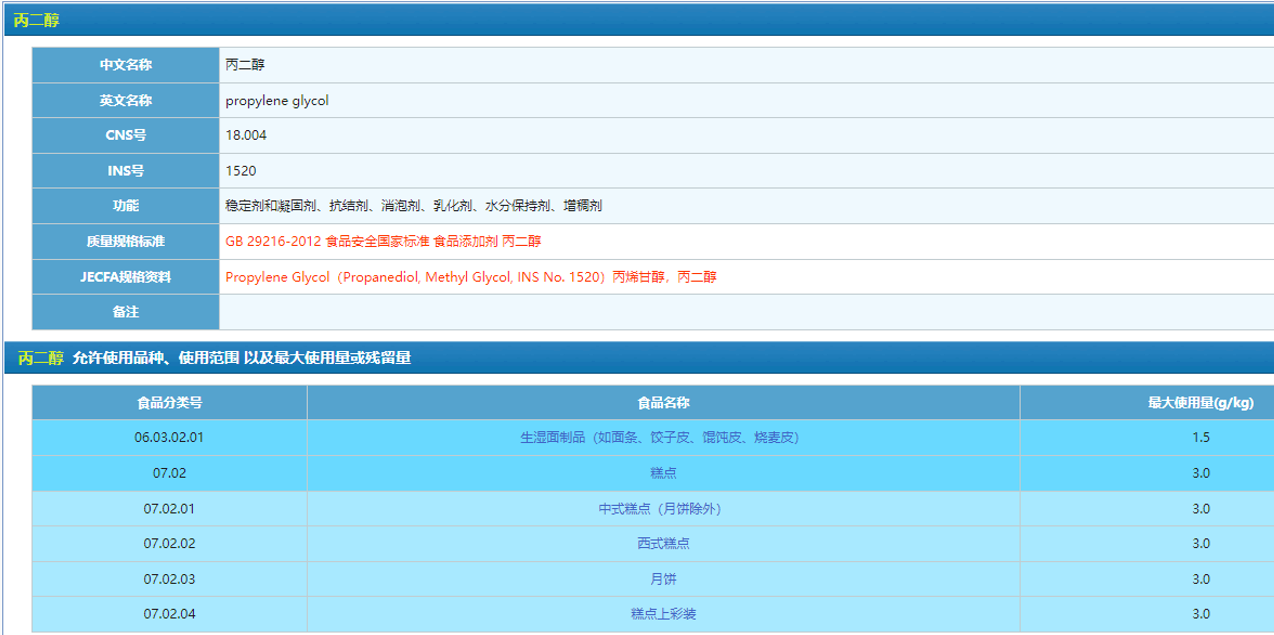Open the 糕点 food category link
This screenshot has width=1274, height=635.
click(663, 473)
